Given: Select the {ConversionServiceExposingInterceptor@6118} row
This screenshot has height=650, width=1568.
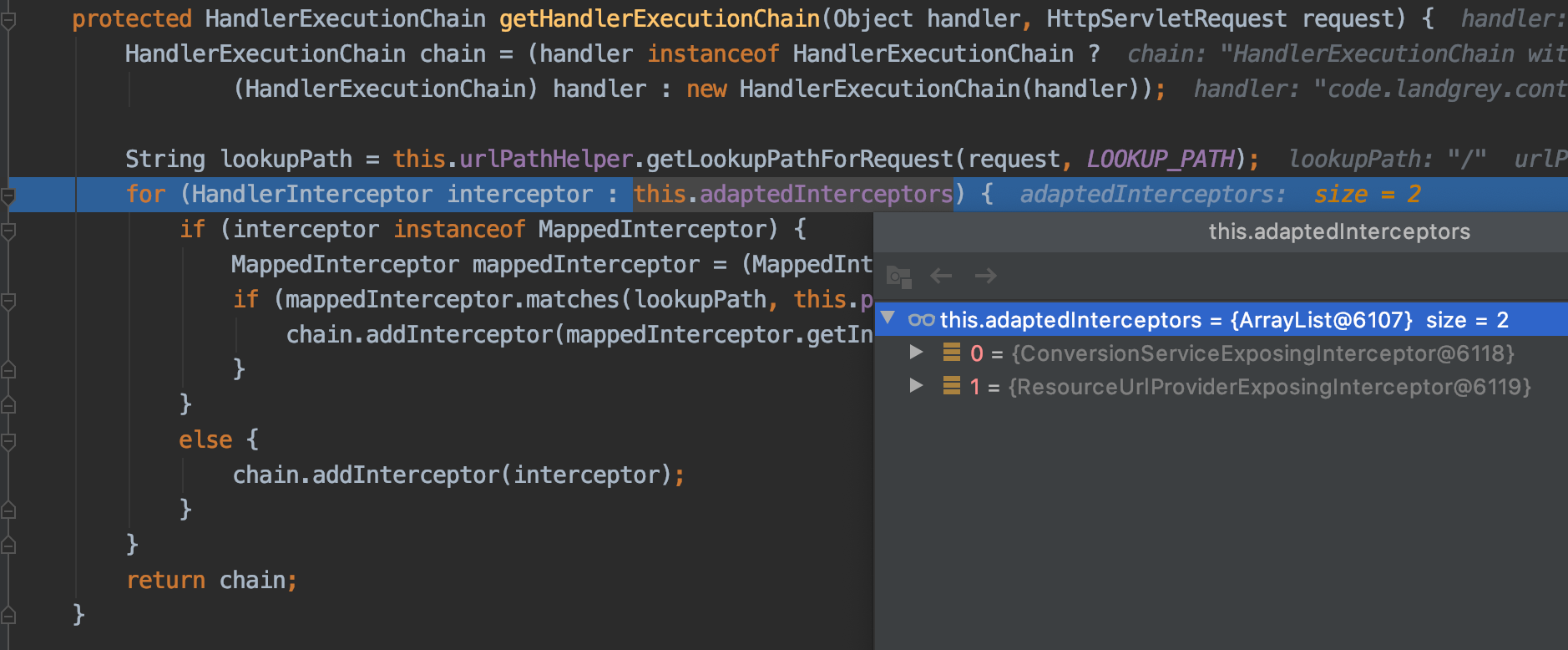Looking at the screenshot, I should pos(1221,353).
